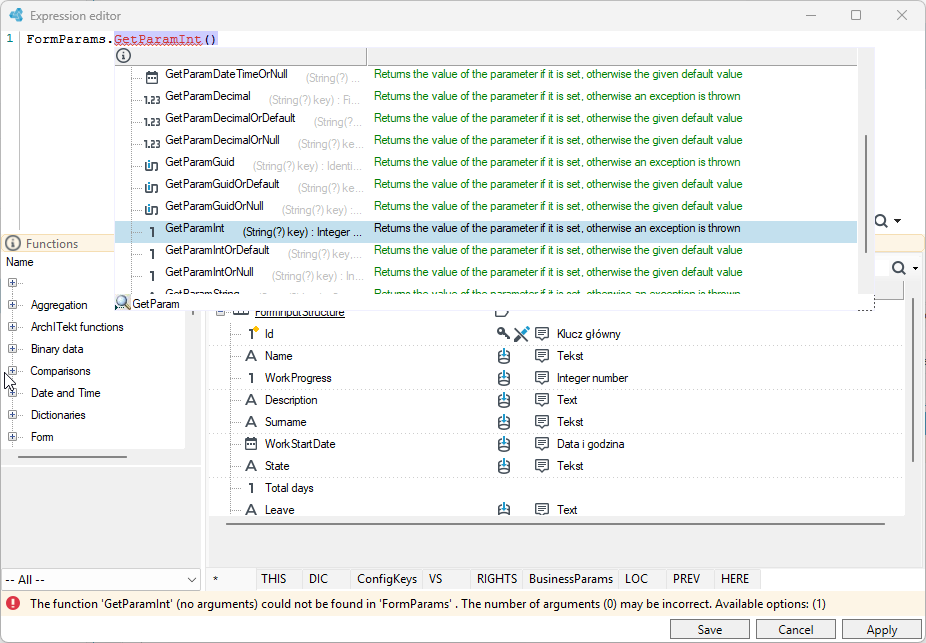Cancel the expression editor dialog

click(795, 630)
